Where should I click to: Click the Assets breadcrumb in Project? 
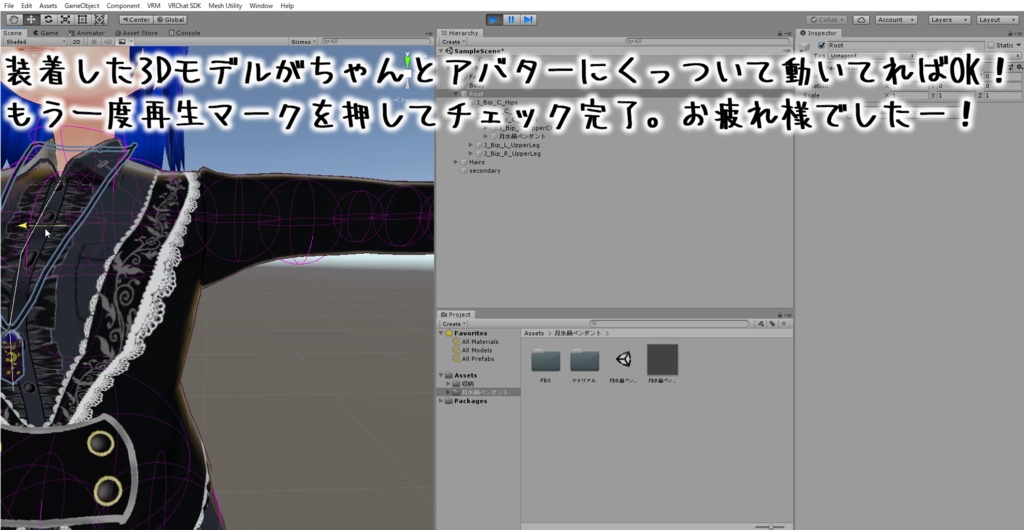pos(534,333)
